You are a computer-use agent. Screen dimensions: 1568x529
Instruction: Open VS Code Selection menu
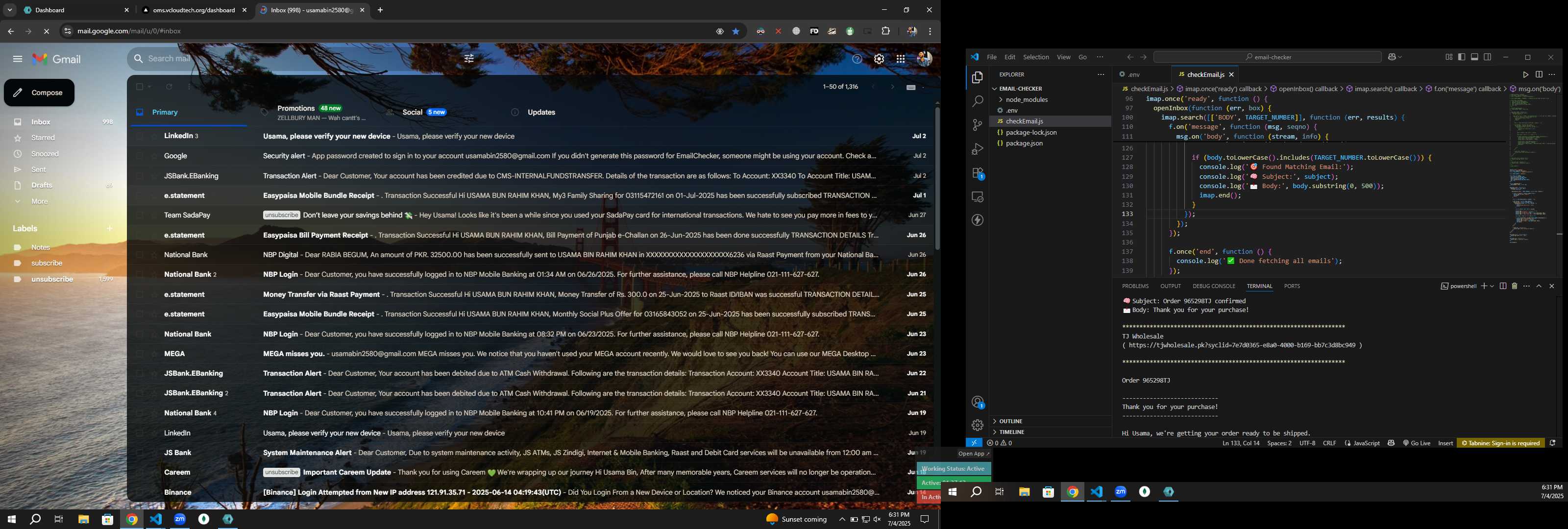coord(1035,57)
